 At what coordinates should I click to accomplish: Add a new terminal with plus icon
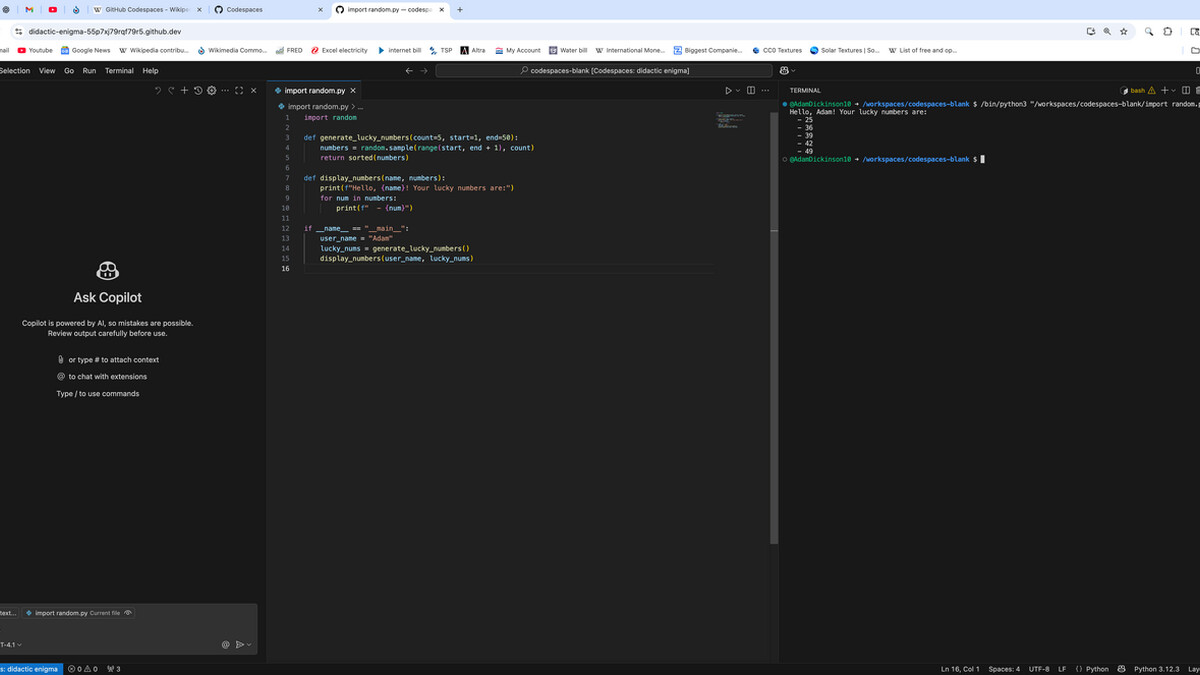pos(1164,90)
